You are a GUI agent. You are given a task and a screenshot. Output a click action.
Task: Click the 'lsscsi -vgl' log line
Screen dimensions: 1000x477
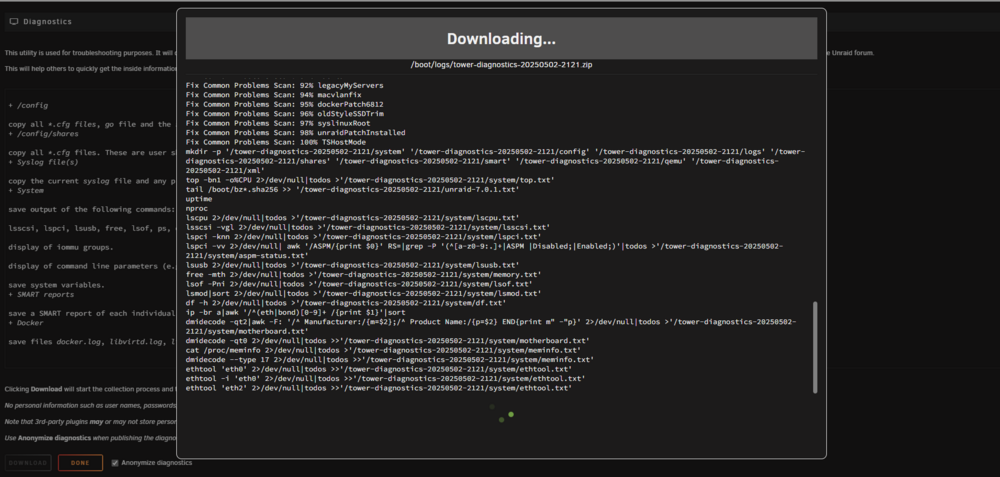click(x=368, y=227)
